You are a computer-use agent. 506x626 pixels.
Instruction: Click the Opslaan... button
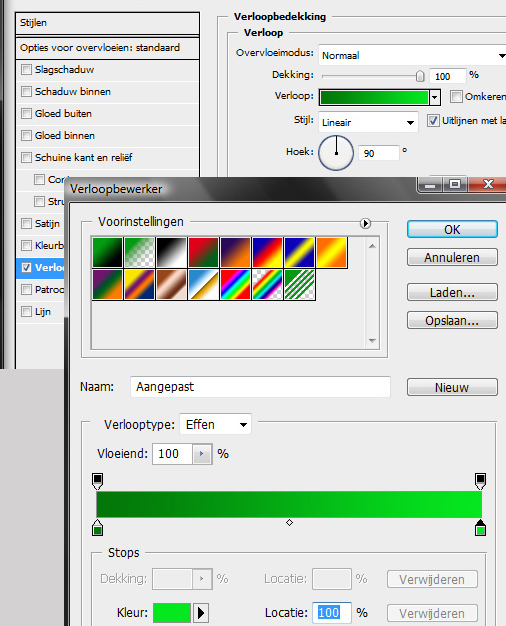coord(452,320)
